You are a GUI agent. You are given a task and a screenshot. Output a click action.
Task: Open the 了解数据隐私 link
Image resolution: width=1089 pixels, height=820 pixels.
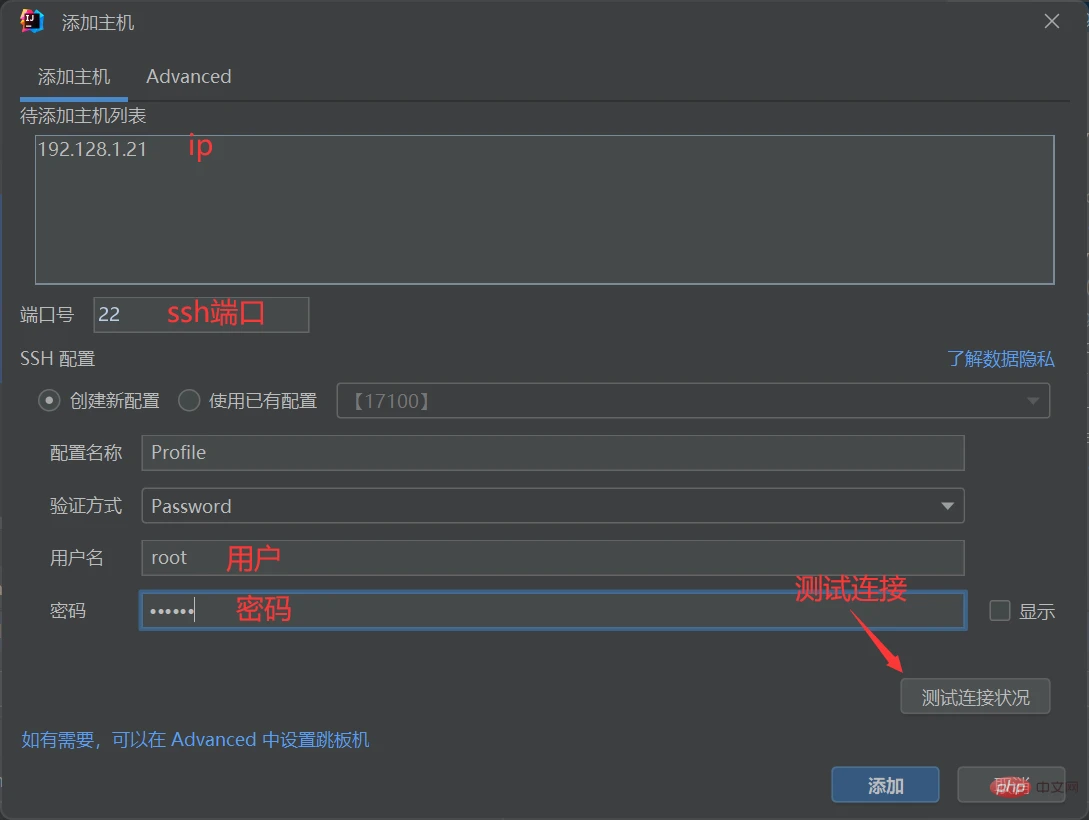[1001, 358]
